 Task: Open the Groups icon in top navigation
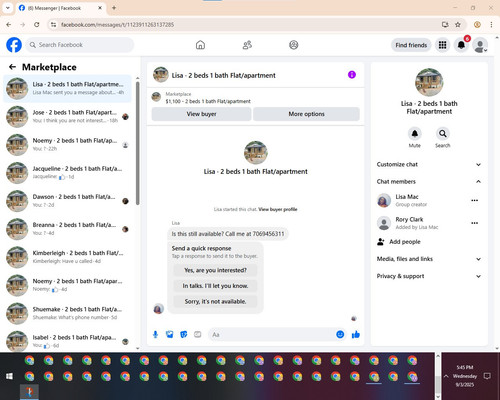pyautogui.click(x=294, y=45)
